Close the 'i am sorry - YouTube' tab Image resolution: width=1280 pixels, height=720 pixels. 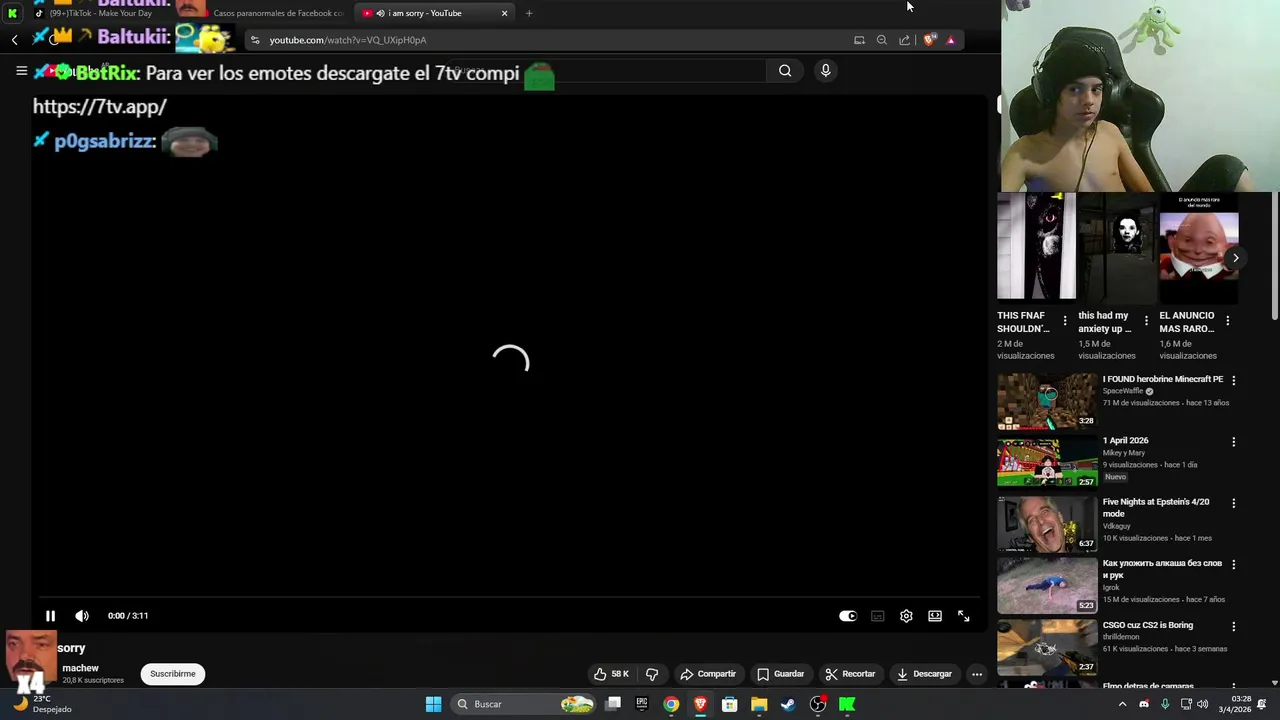tap(504, 13)
